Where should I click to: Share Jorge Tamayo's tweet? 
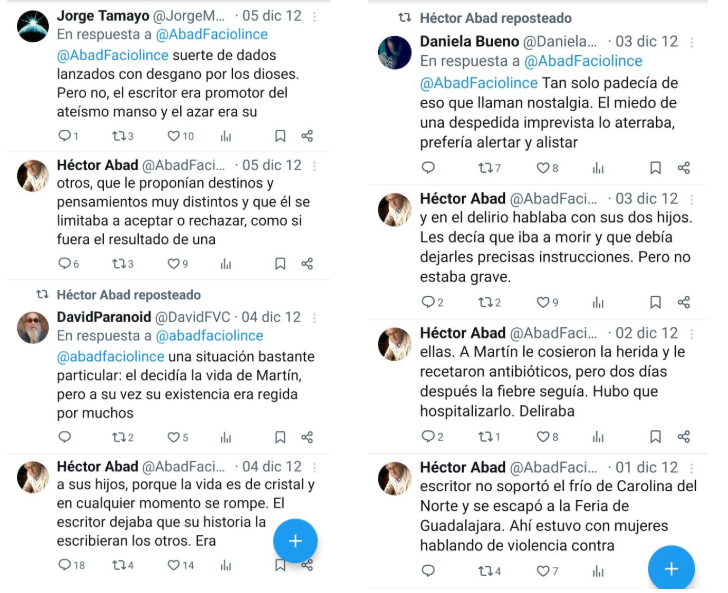pos(307,136)
